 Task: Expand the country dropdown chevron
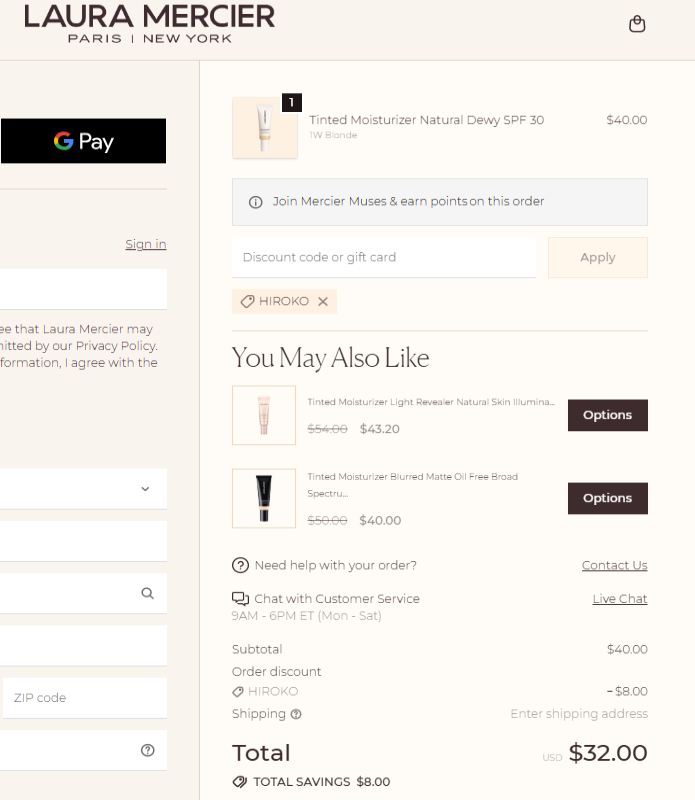[145, 489]
